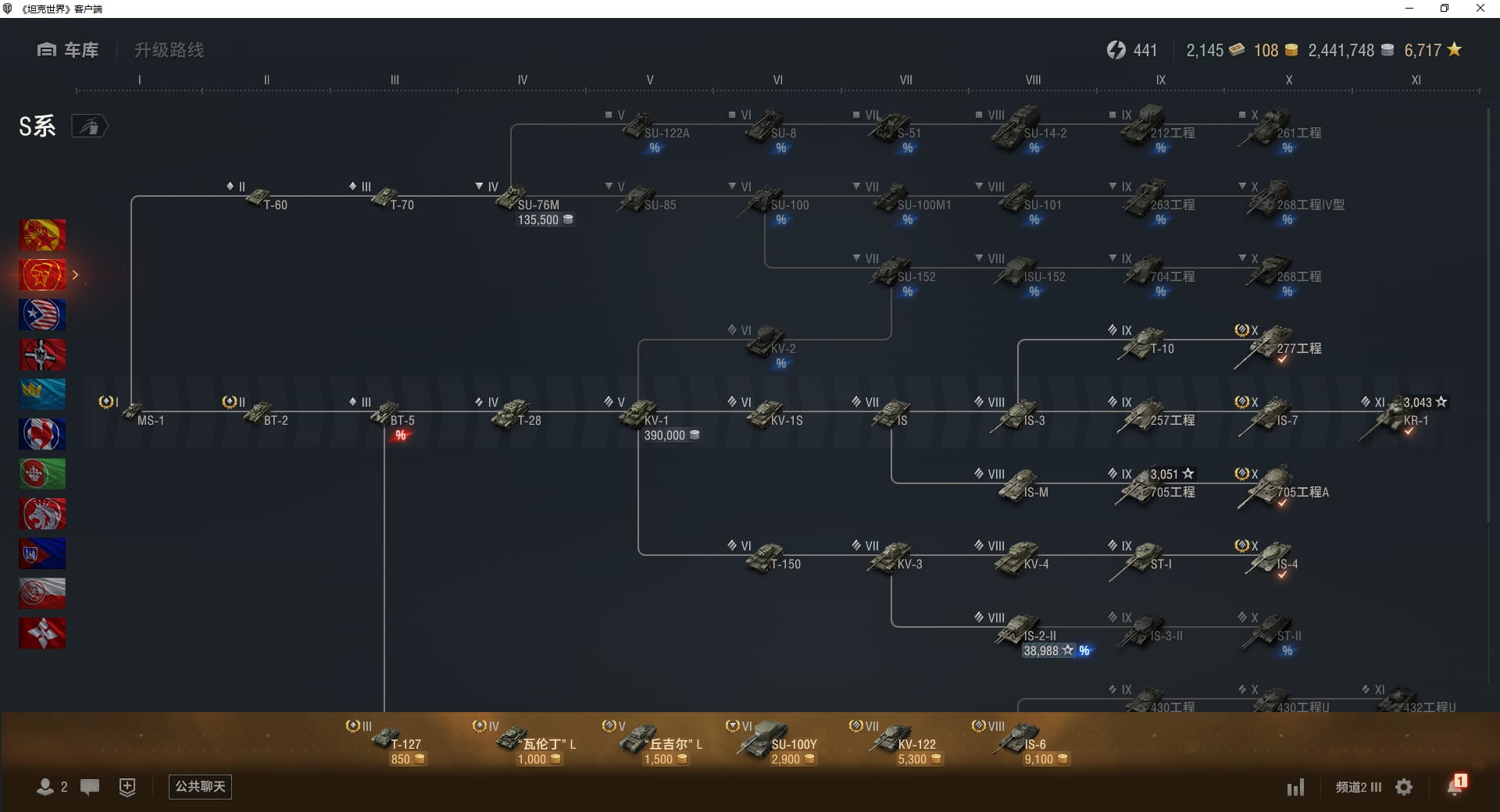Choose the black cross eagle nation flag
Viewport: 1500px width, 812px height.
(42, 354)
